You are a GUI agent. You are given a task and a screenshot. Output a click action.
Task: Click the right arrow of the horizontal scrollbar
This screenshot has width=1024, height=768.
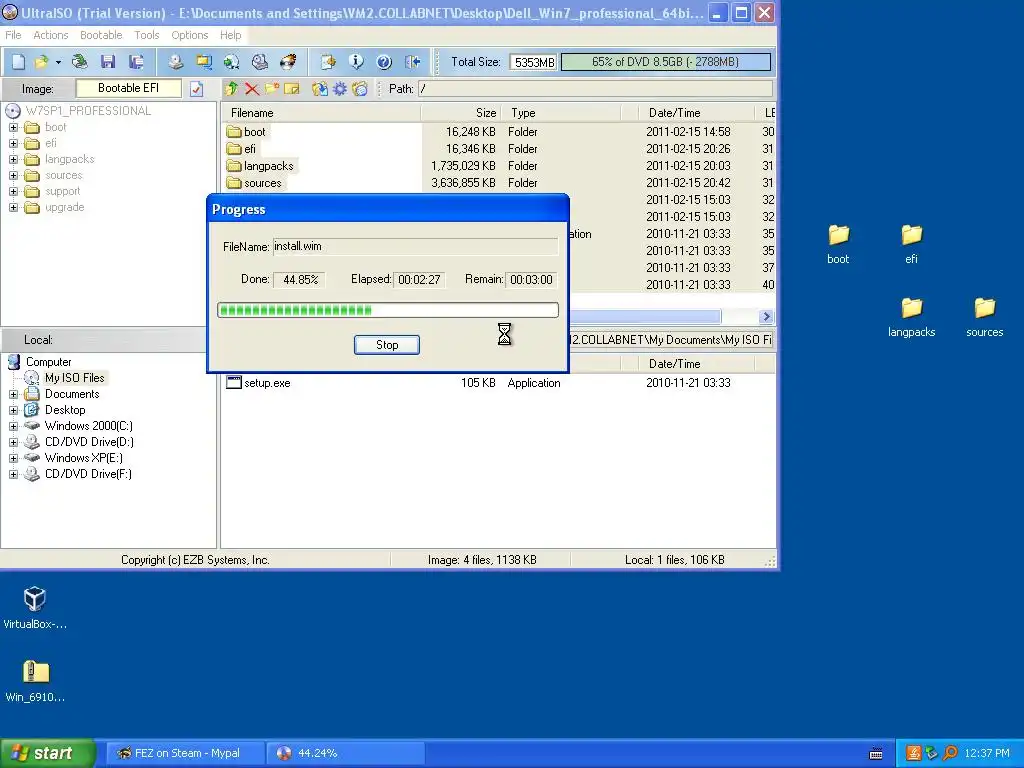(x=767, y=317)
